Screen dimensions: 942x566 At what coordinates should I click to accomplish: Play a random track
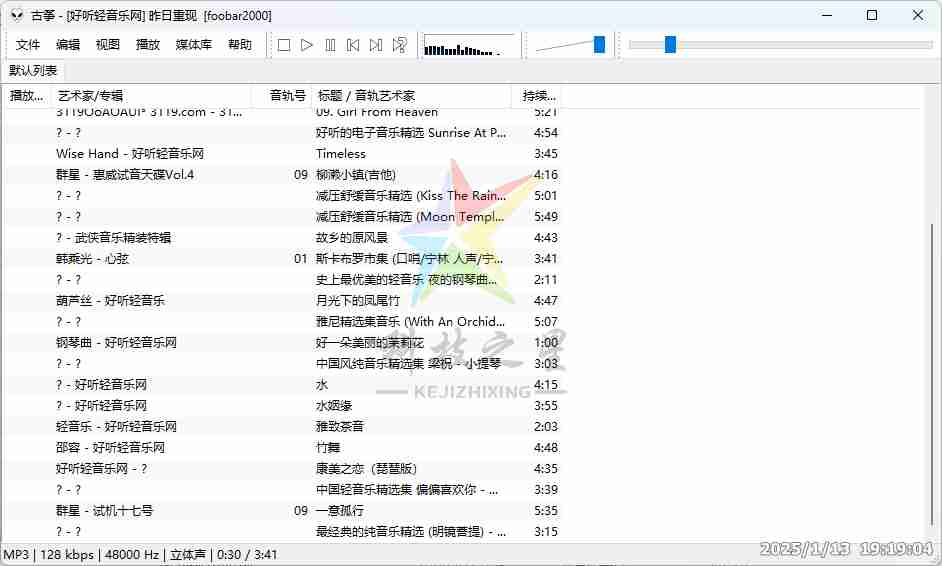coord(399,45)
